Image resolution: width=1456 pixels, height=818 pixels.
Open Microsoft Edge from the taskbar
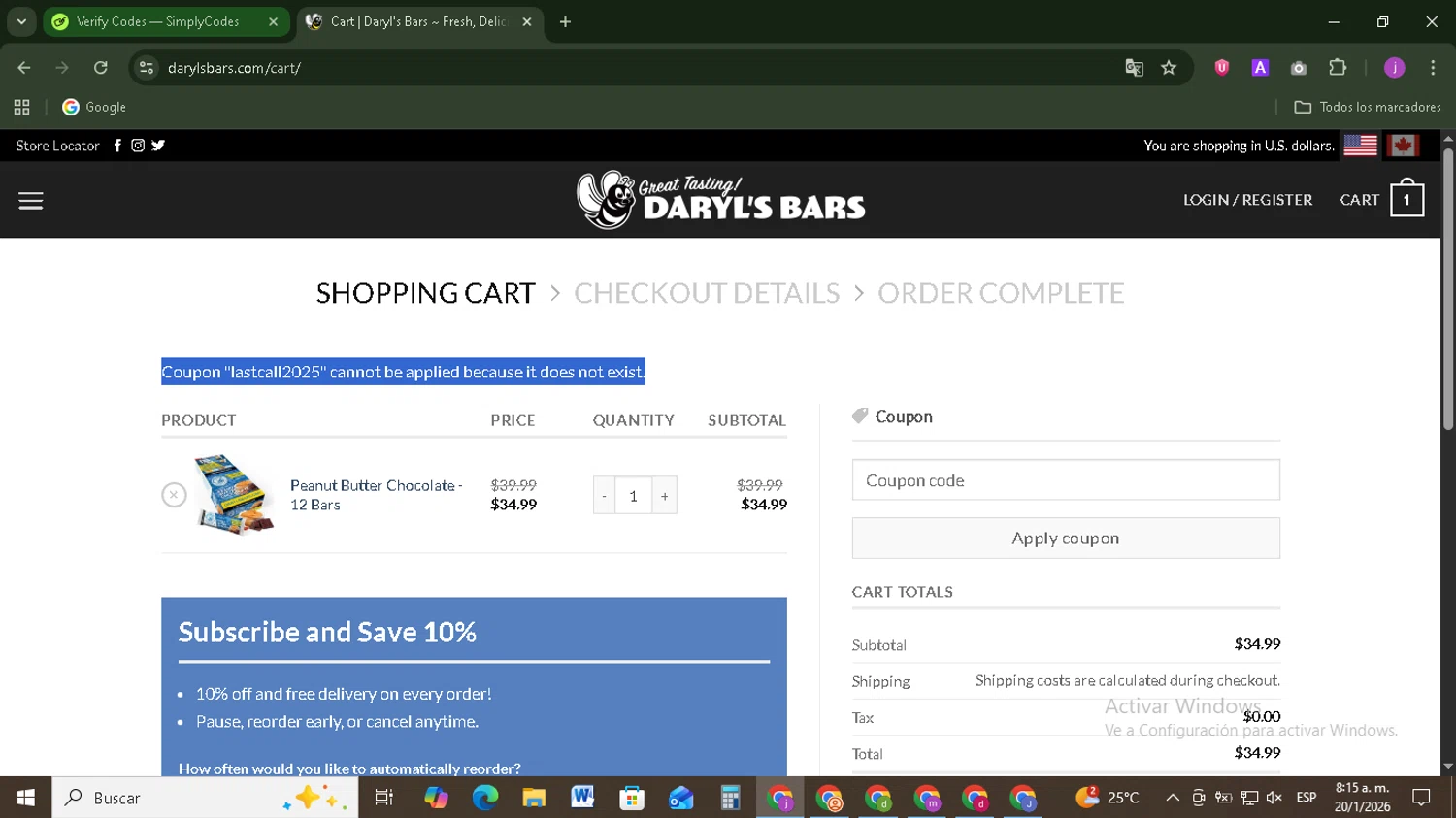point(484,798)
